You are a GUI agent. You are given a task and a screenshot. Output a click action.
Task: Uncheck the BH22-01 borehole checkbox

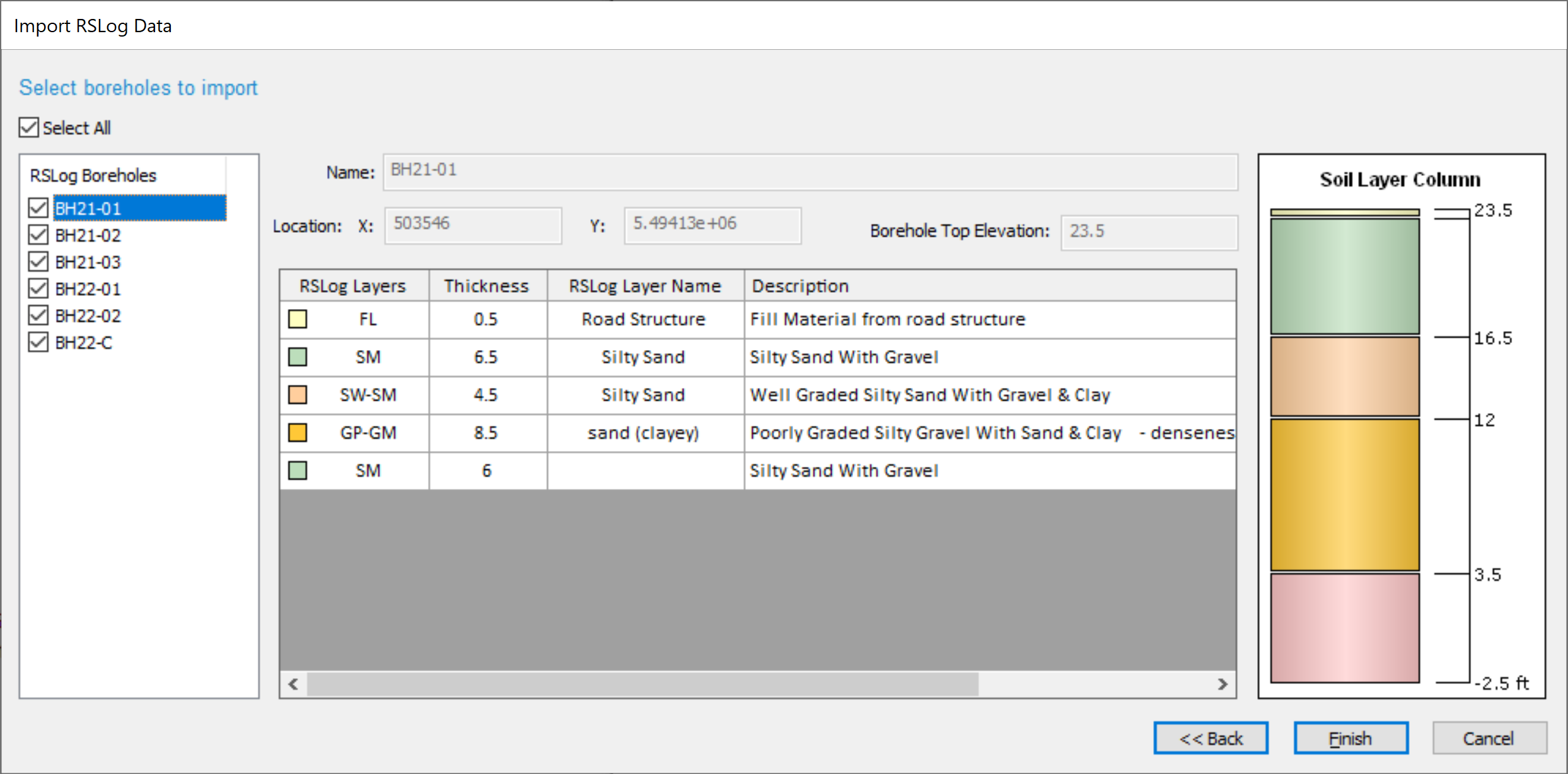(x=38, y=289)
